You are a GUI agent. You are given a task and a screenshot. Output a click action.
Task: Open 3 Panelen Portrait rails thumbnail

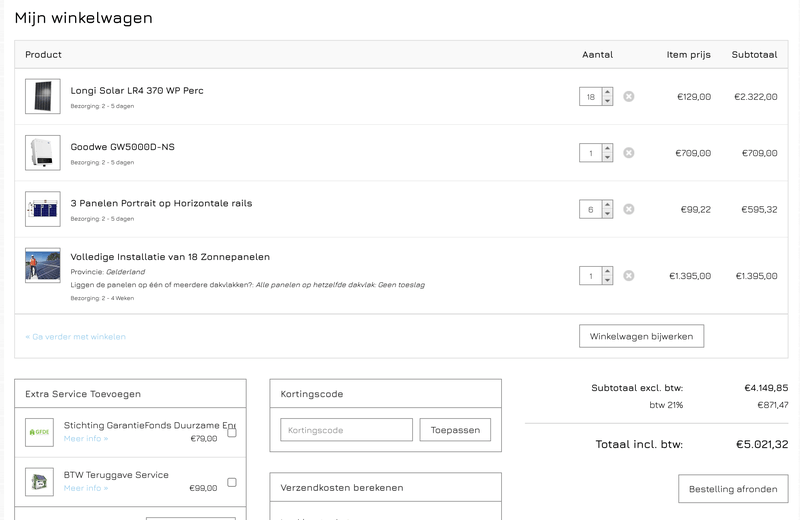tap(43, 209)
